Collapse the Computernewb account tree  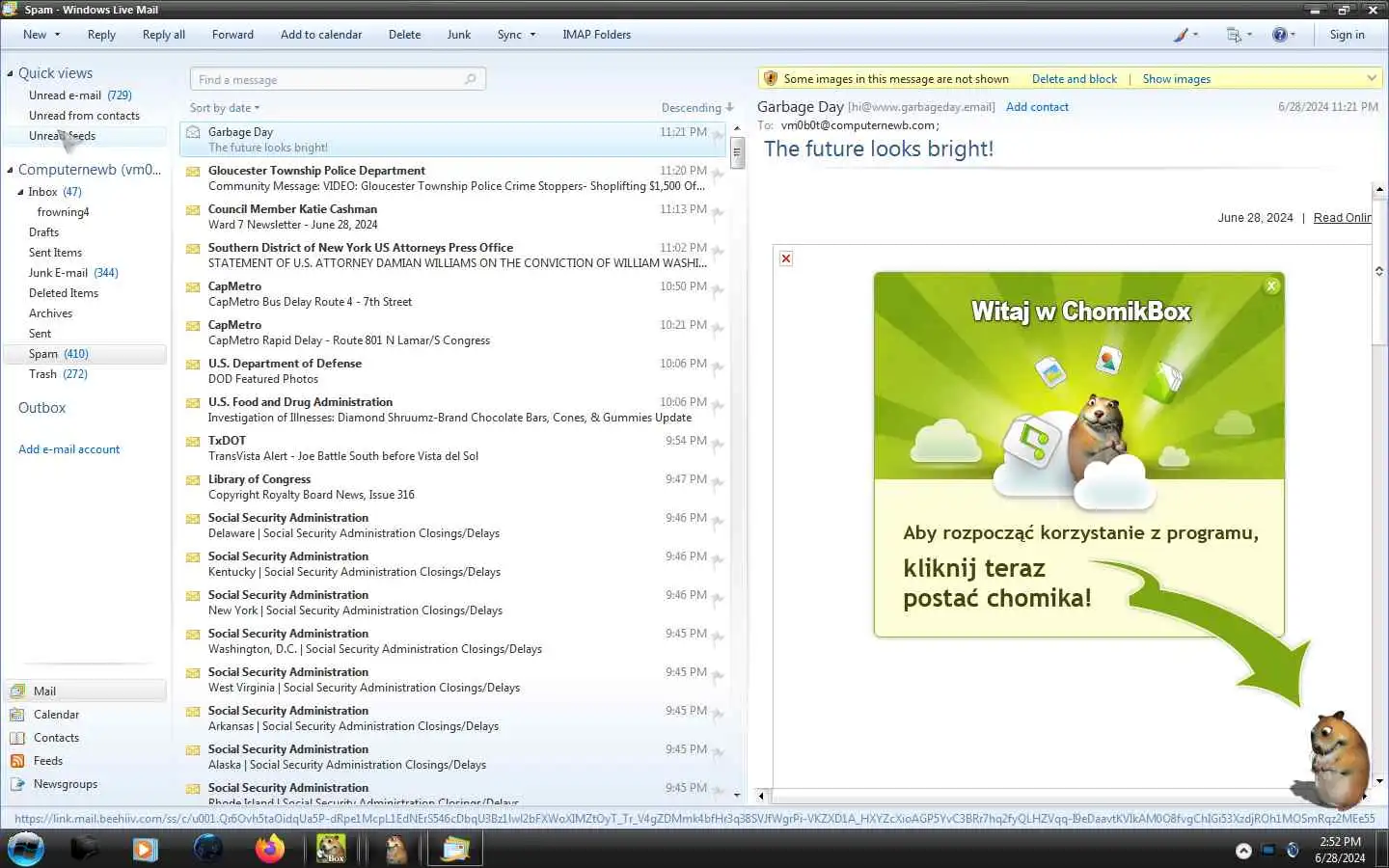pyautogui.click(x=10, y=170)
